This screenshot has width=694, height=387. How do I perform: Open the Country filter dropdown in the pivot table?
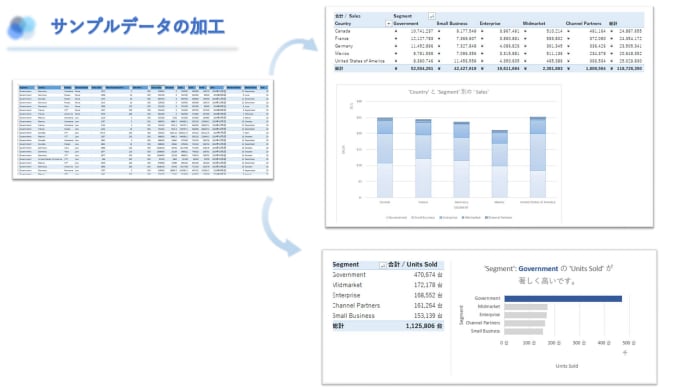[x=389, y=23]
